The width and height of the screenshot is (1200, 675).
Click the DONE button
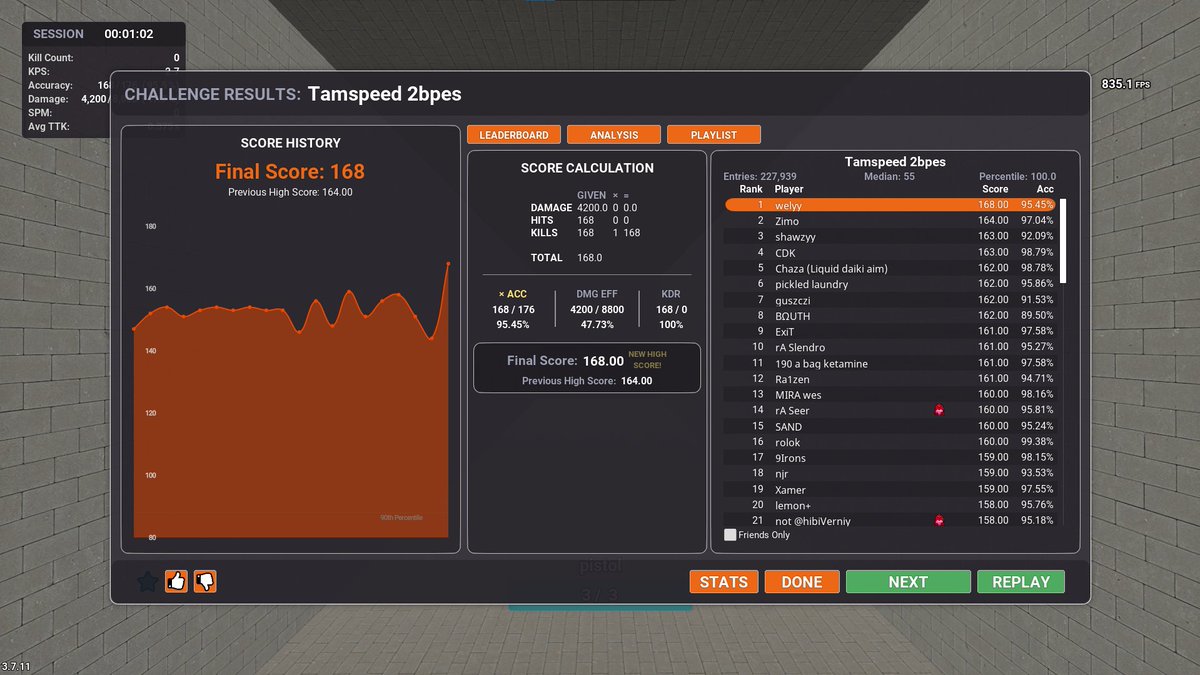802,582
